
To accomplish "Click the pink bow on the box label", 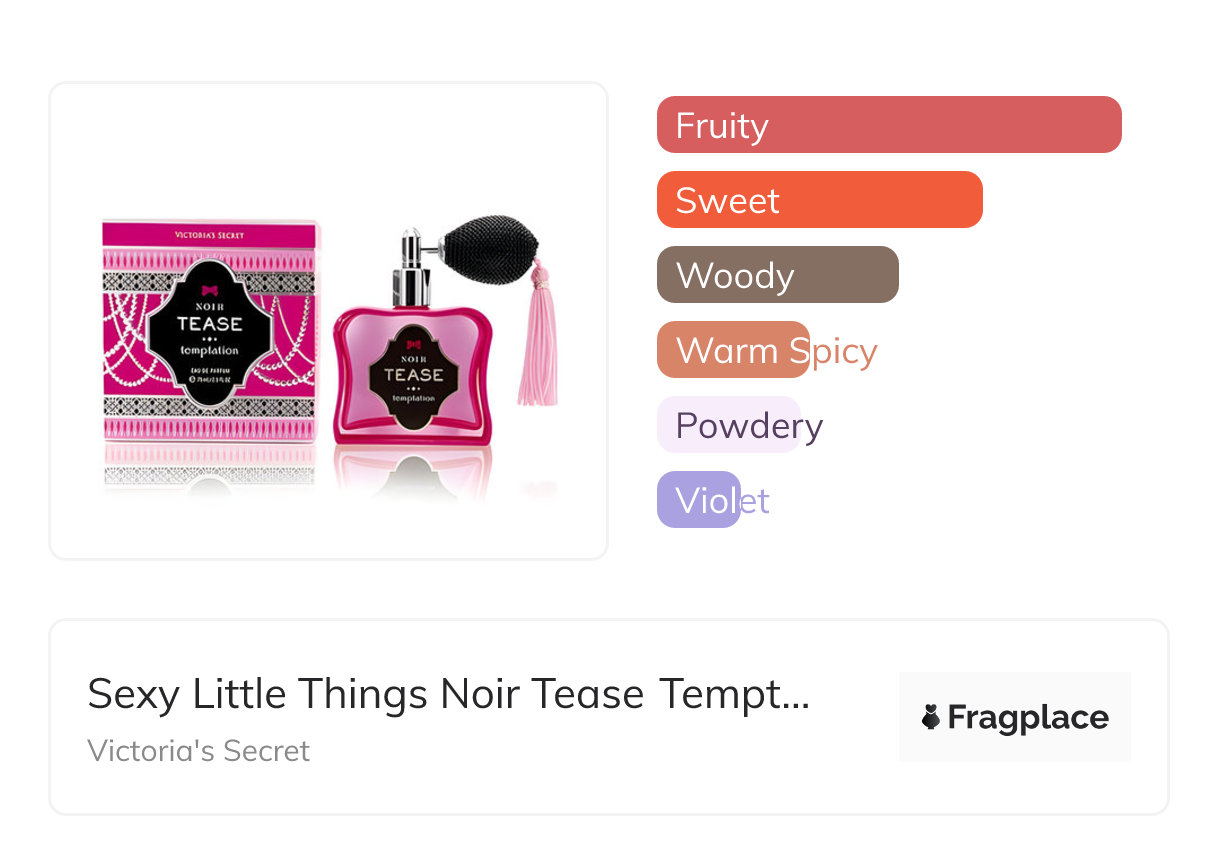I will click(x=209, y=290).
